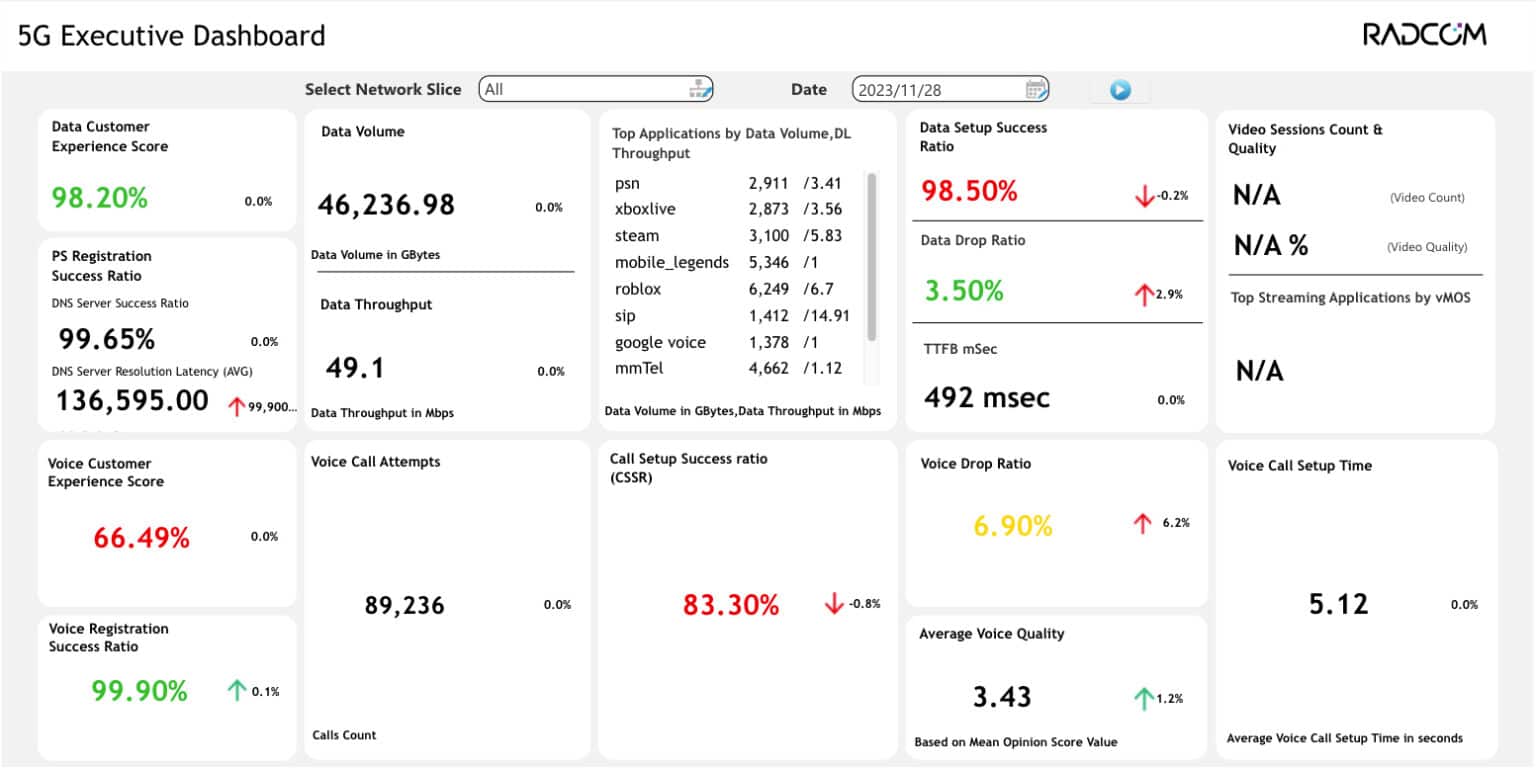Select "mobile_legends" in the applications list
This screenshot has width=1536, height=769.
670,262
